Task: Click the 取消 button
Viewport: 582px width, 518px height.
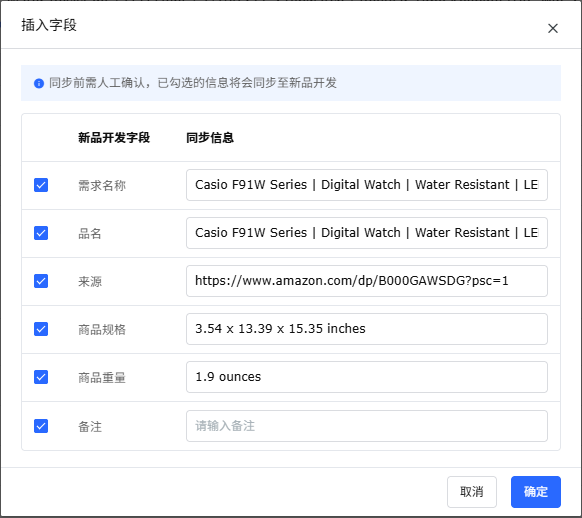Action: (x=472, y=492)
